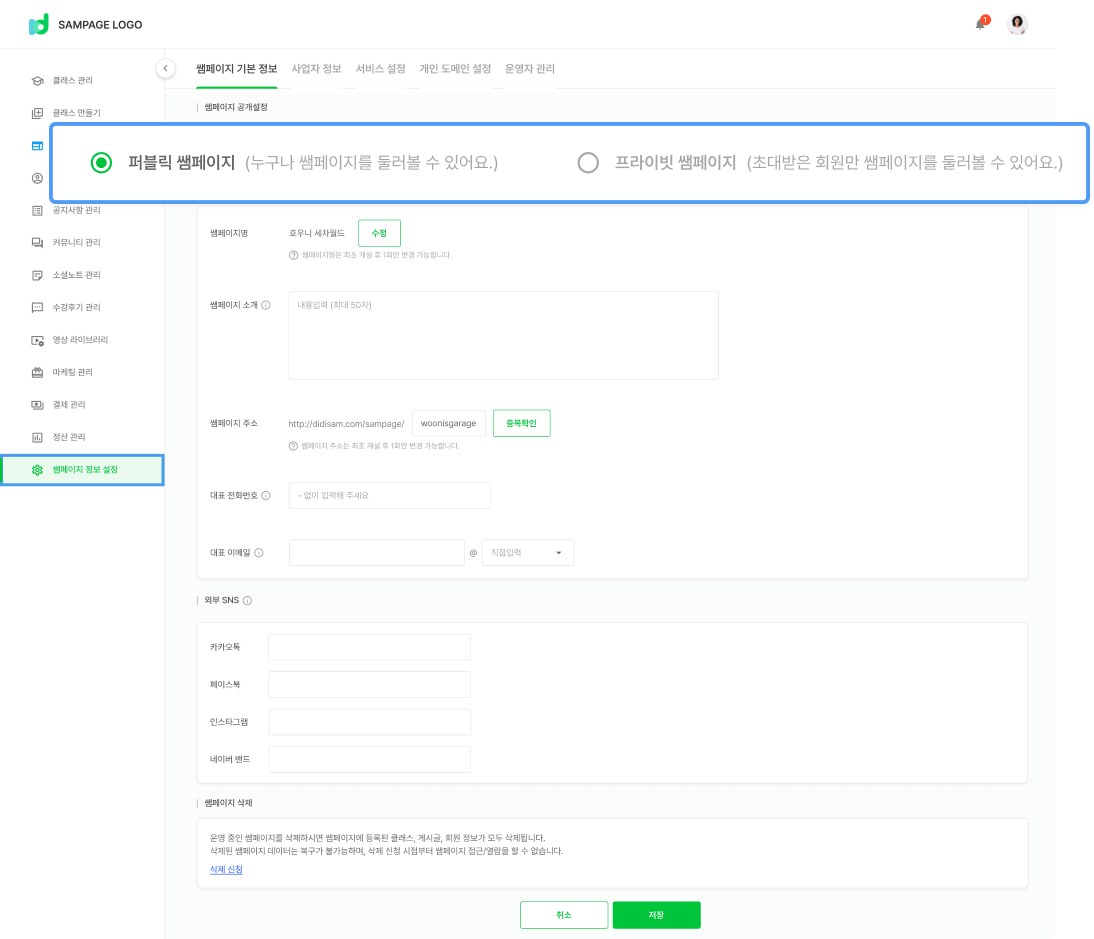This screenshot has height=939, width=1094.
Task: Switch to the 사업자 정보 tab
Action: pos(316,69)
